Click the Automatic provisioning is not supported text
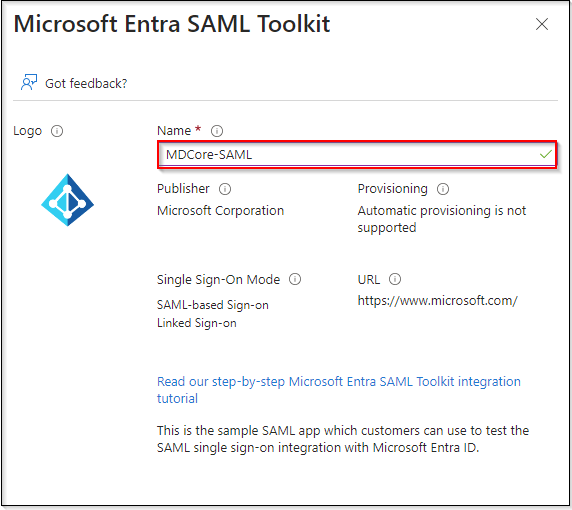This screenshot has height=510, width=572. pos(442,219)
